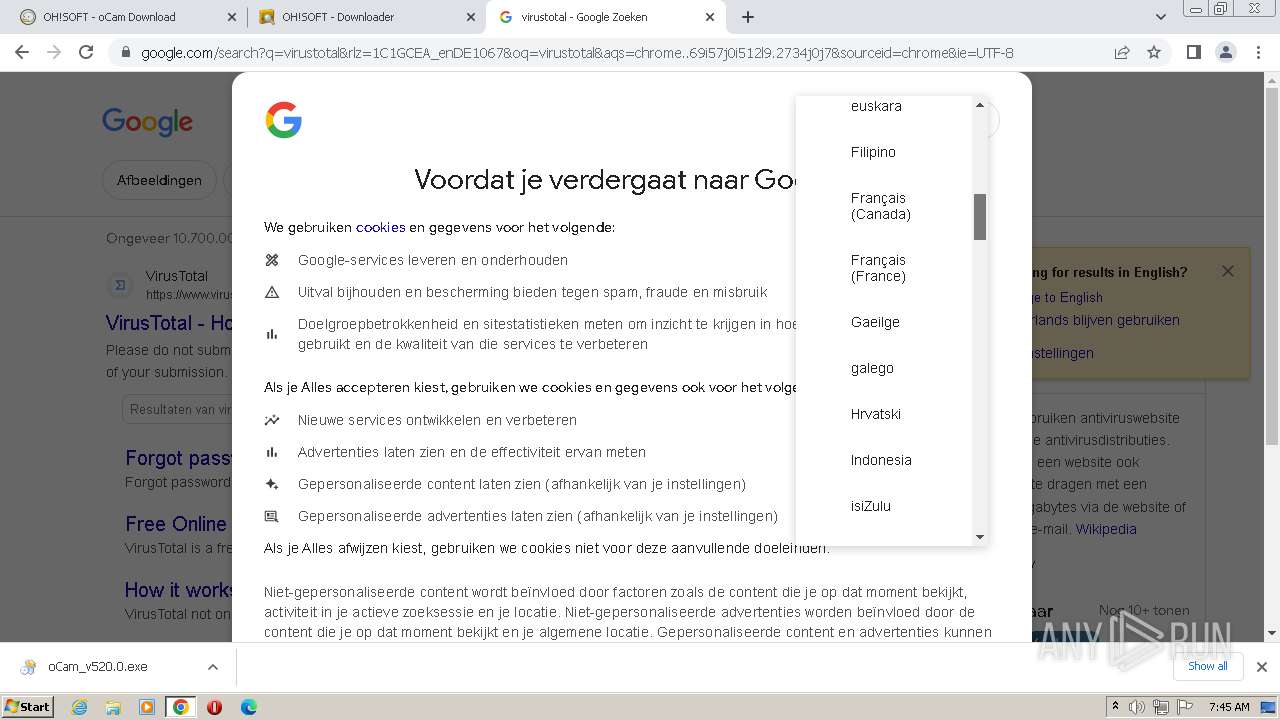
Task: Click the browser forward arrow
Action: [x=54, y=52]
